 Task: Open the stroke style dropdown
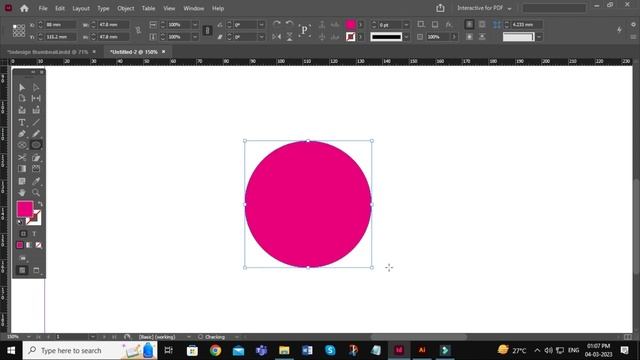point(406,37)
